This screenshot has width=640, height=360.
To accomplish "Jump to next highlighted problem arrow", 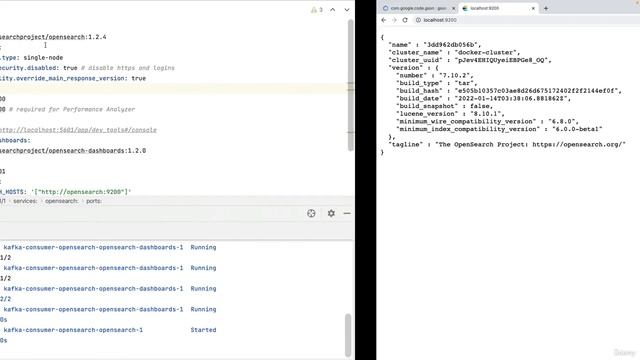I will coord(347,10).
